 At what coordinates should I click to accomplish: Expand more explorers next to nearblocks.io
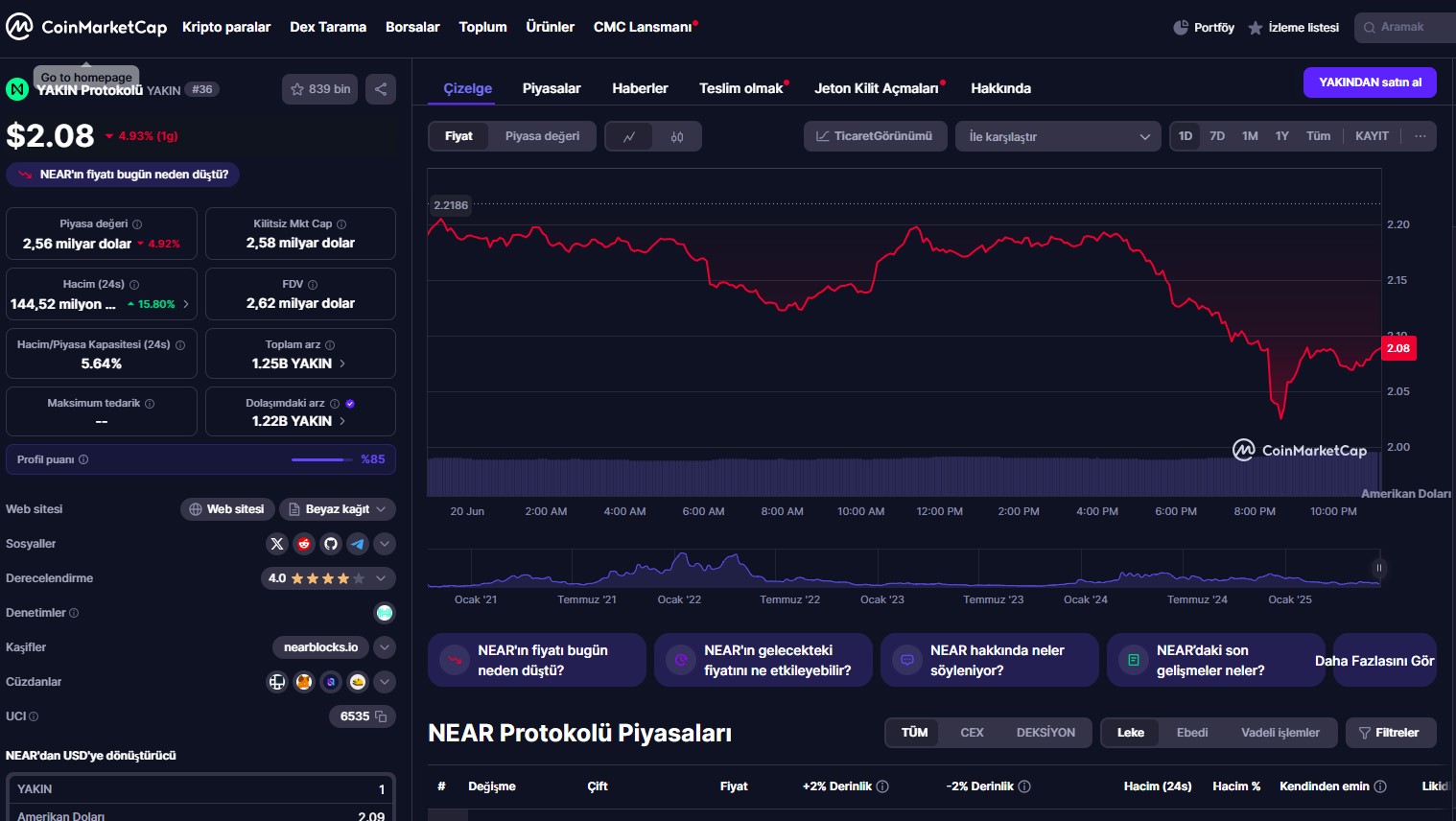click(385, 647)
